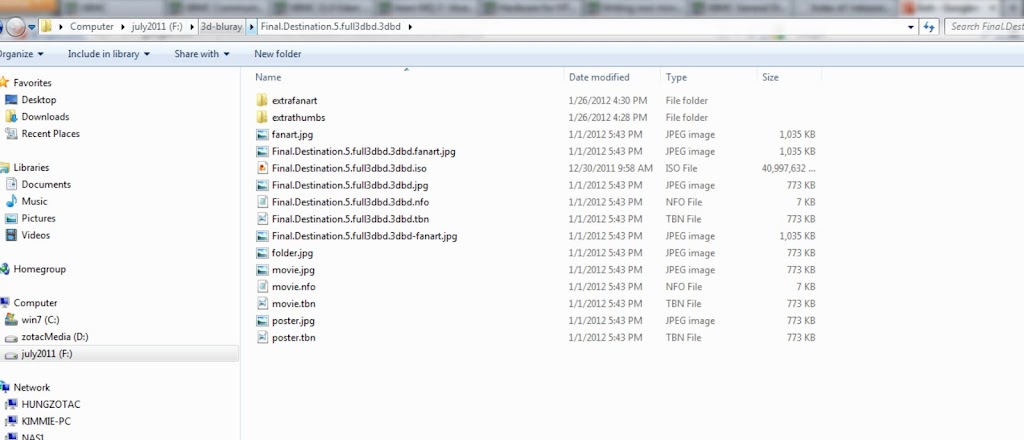Viewport: 1024px width, 440px height.
Task: Select movie.jpg file icon
Action: (x=262, y=270)
